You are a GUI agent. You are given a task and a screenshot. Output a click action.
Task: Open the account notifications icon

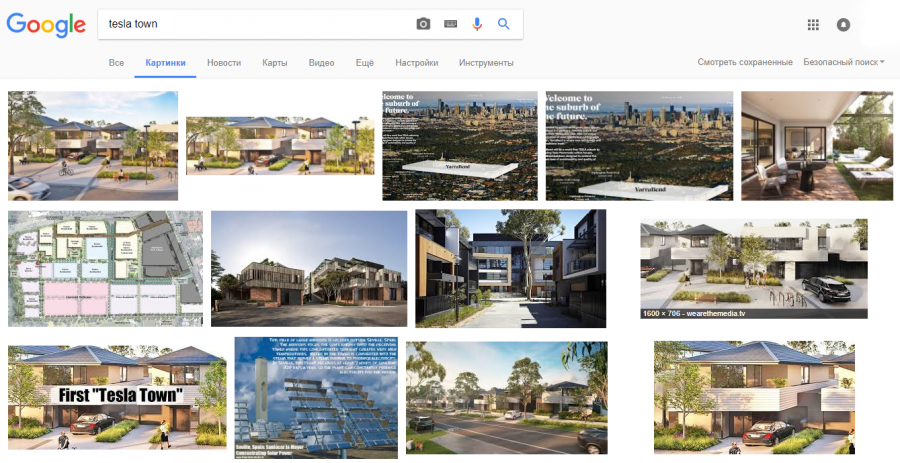[x=843, y=25]
